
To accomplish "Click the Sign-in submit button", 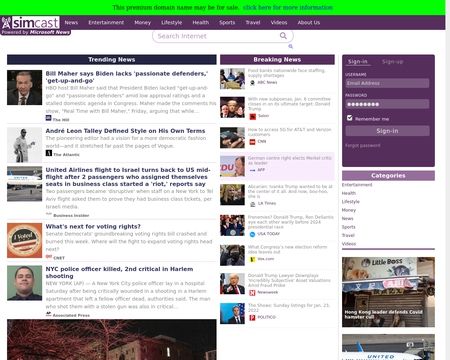I will coord(387,131).
